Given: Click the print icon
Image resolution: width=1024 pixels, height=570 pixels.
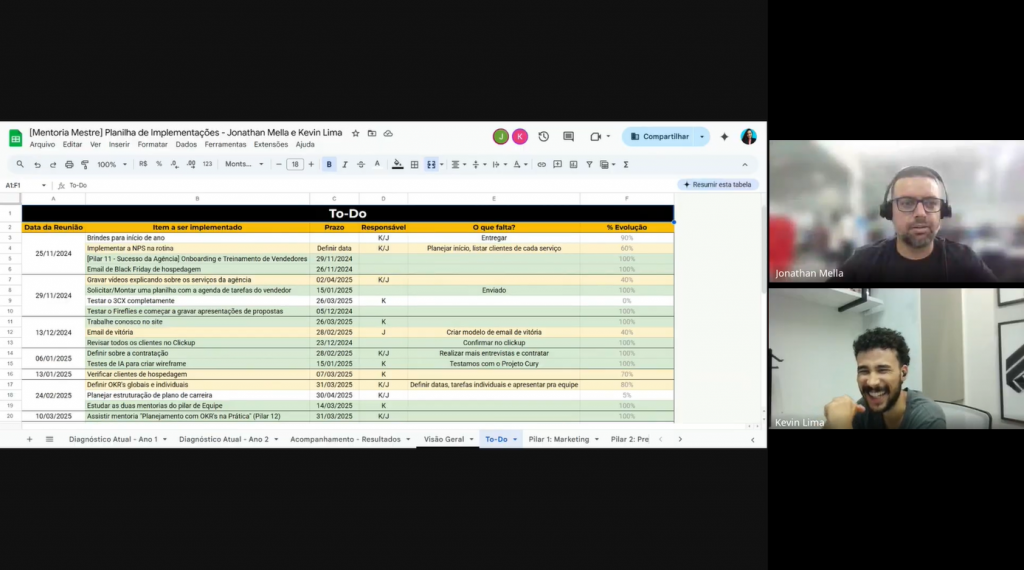Looking at the screenshot, I should click(69, 164).
